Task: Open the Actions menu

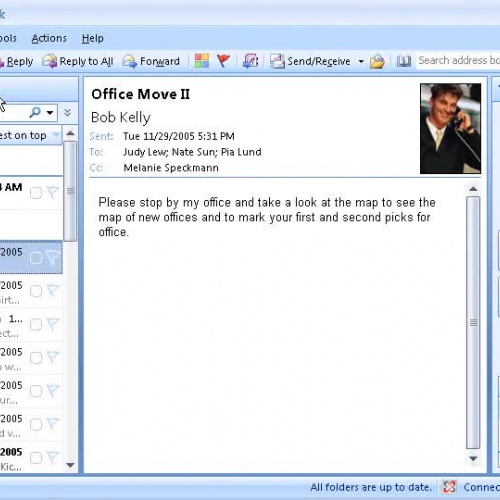Action: pyautogui.click(x=49, y=38)
